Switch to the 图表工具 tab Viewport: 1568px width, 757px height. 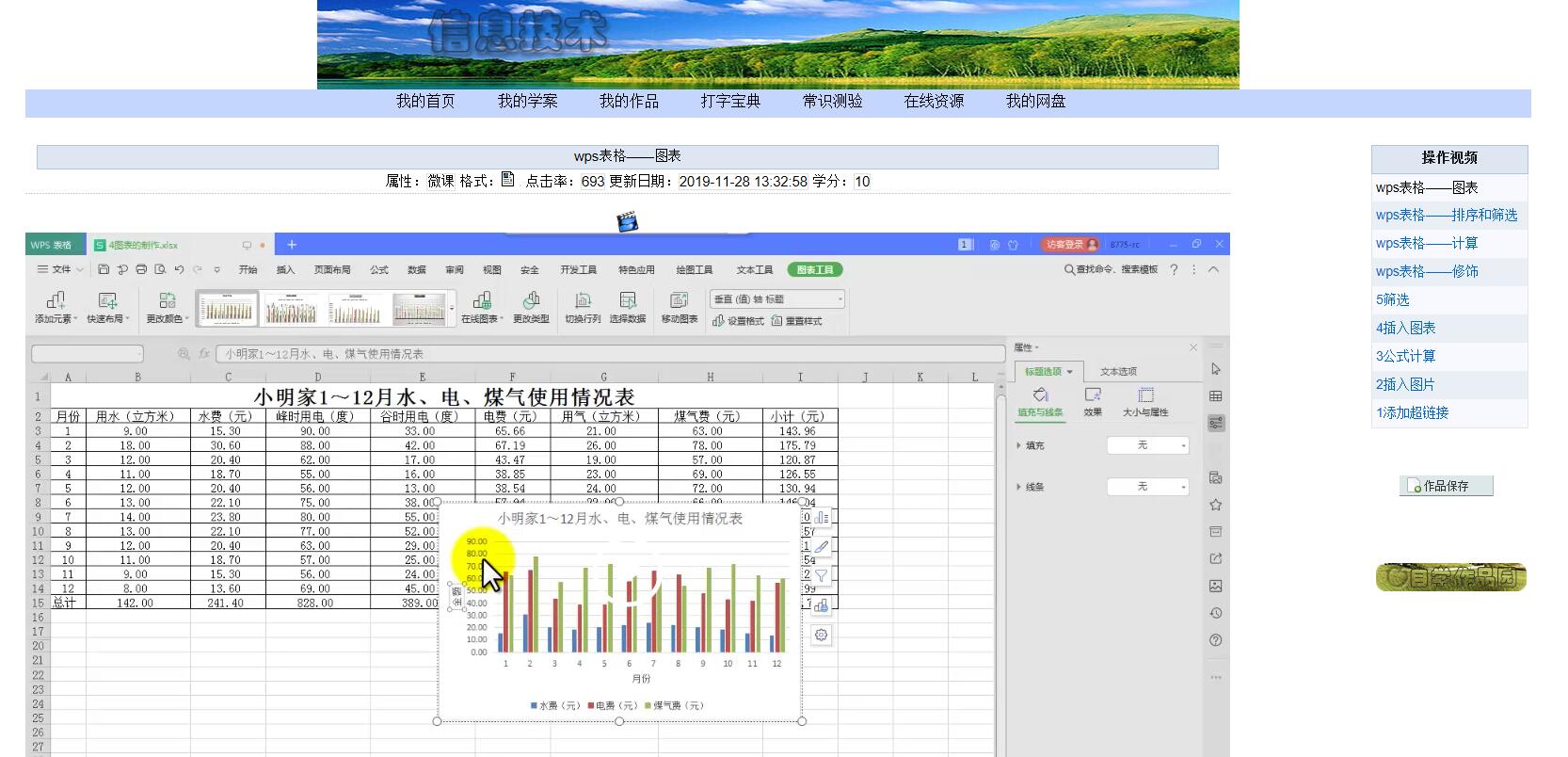pos(815,269)
